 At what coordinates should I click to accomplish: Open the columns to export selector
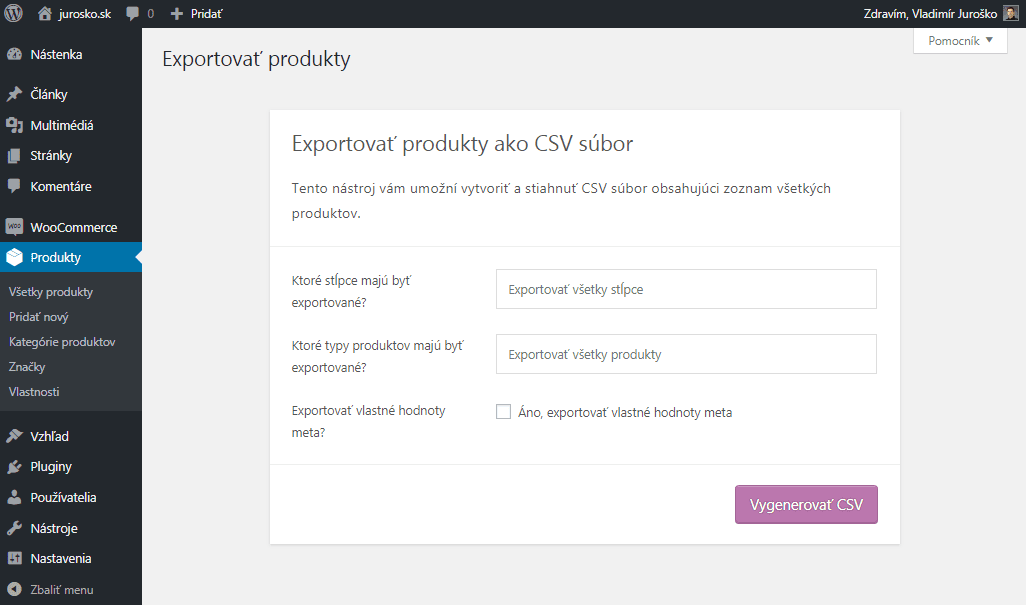pyautogui.click(x=686, y=289)
